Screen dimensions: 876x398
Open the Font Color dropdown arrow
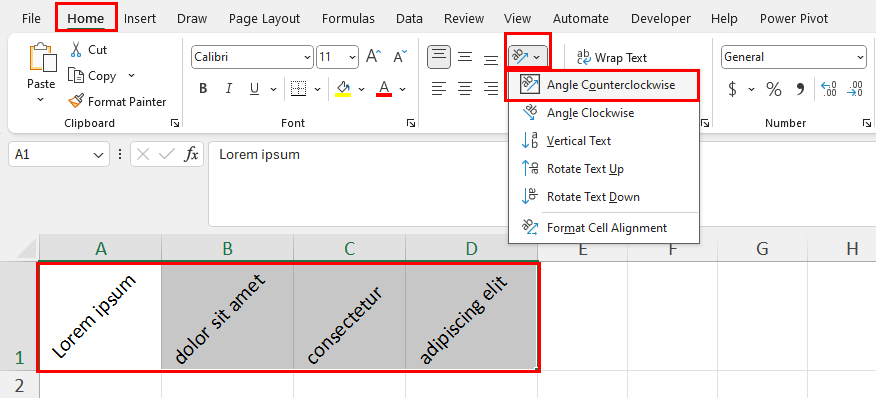[402, 88]
